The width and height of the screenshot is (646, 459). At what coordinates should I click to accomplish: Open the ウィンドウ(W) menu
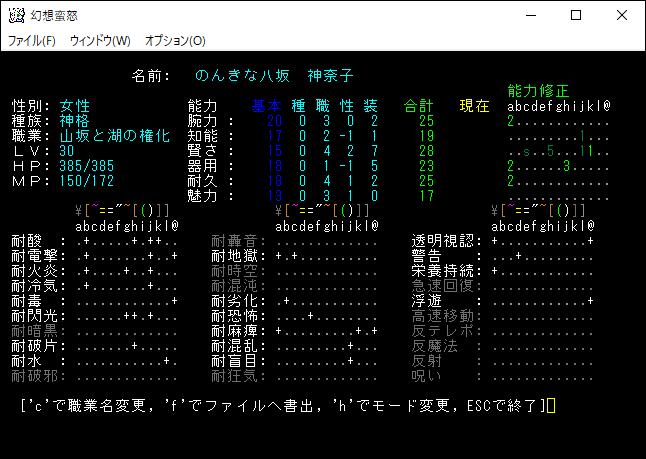point(100,41)
